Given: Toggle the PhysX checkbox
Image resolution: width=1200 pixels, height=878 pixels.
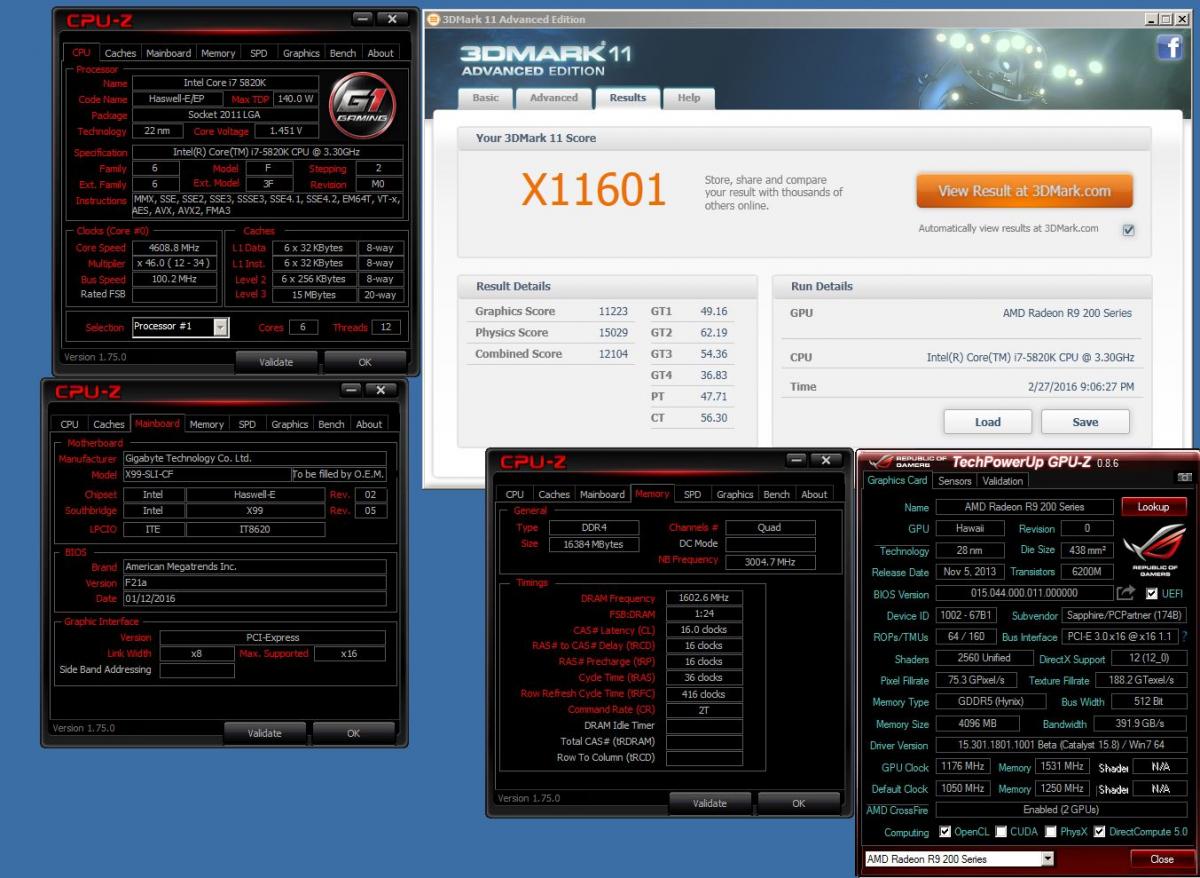Looking at the screenshot, I should pos(1050,832).
